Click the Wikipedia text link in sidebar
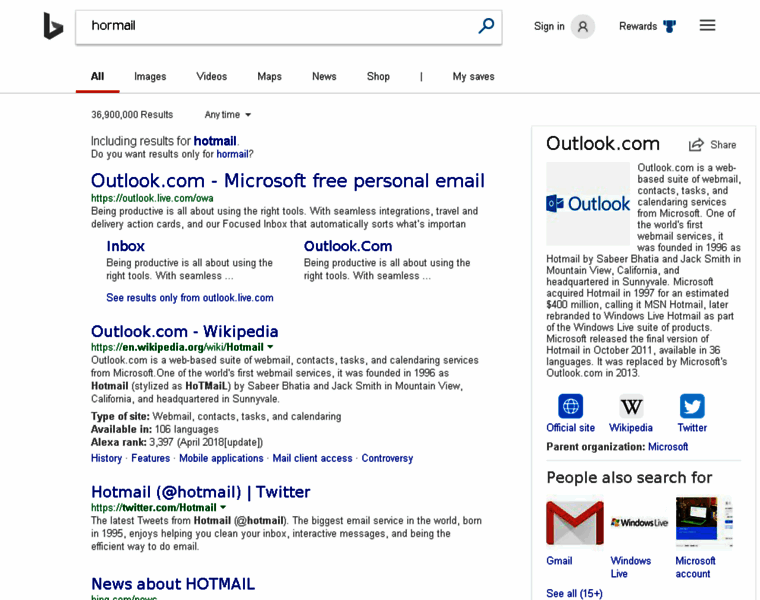 coord(631,427)
